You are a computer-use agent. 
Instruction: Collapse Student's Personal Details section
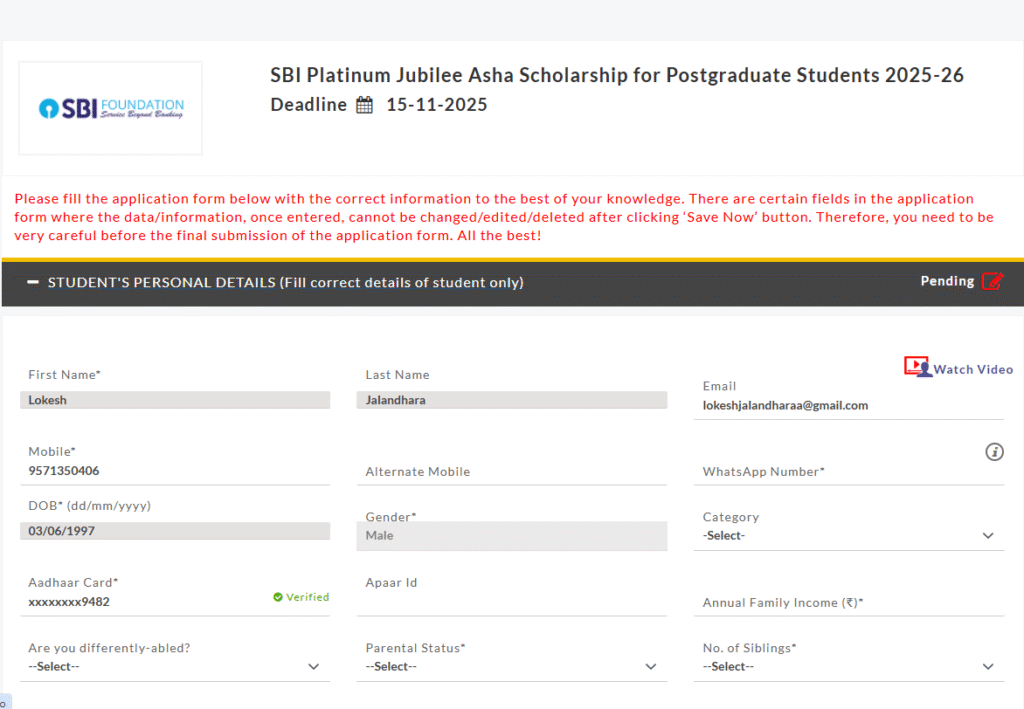(x=33, y=282)
